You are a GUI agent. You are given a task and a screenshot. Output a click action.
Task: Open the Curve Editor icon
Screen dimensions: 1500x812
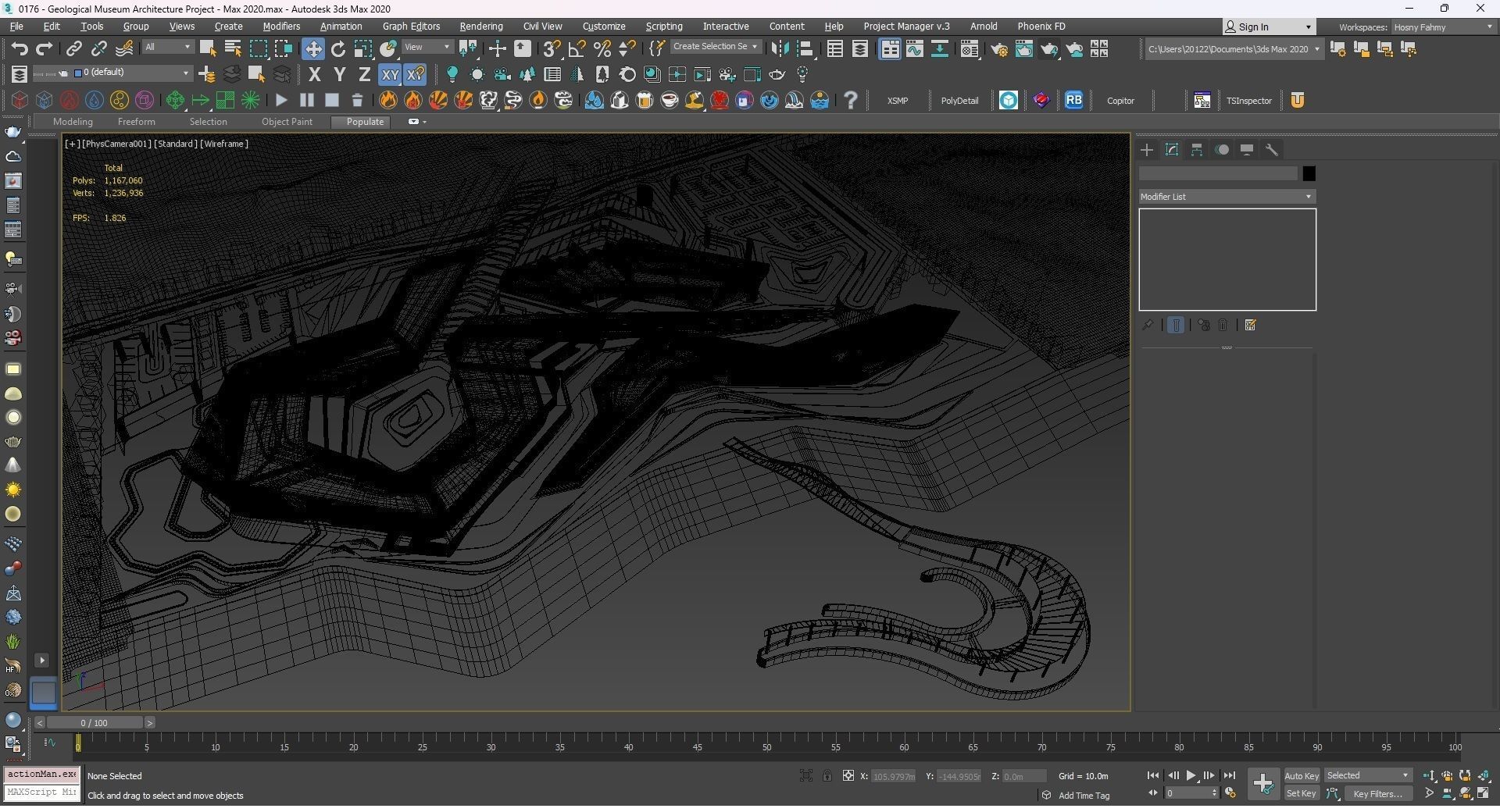914,48
